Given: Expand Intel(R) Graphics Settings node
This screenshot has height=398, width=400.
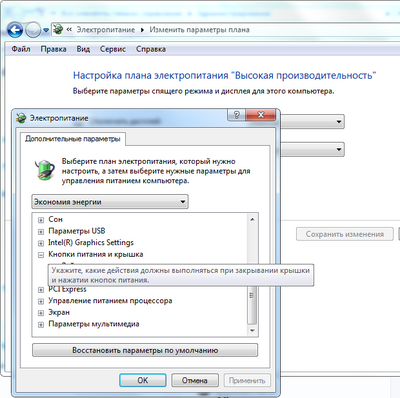Looking at the screenshot, I should [x=41, y=243].
